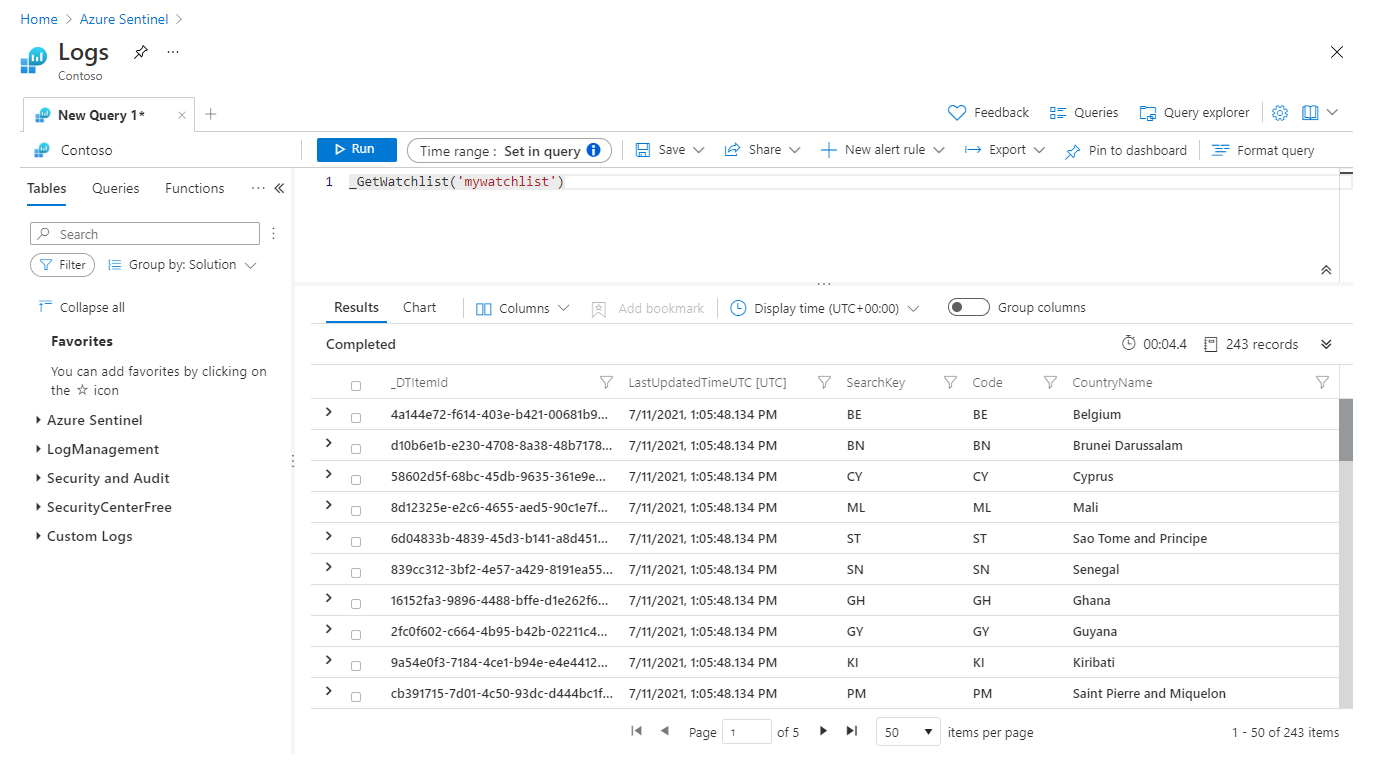This screenshot has height=765, width=1373.
Task: Navigate to Azure Sentinel breadcrumb
Action: coord(124,18)
